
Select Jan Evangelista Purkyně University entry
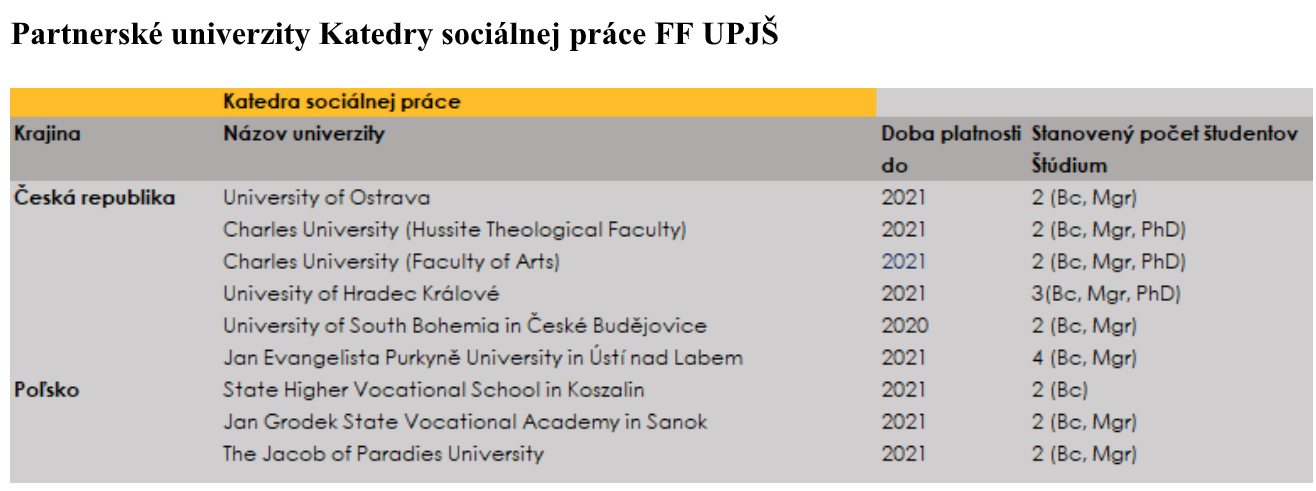coord(483,358)
